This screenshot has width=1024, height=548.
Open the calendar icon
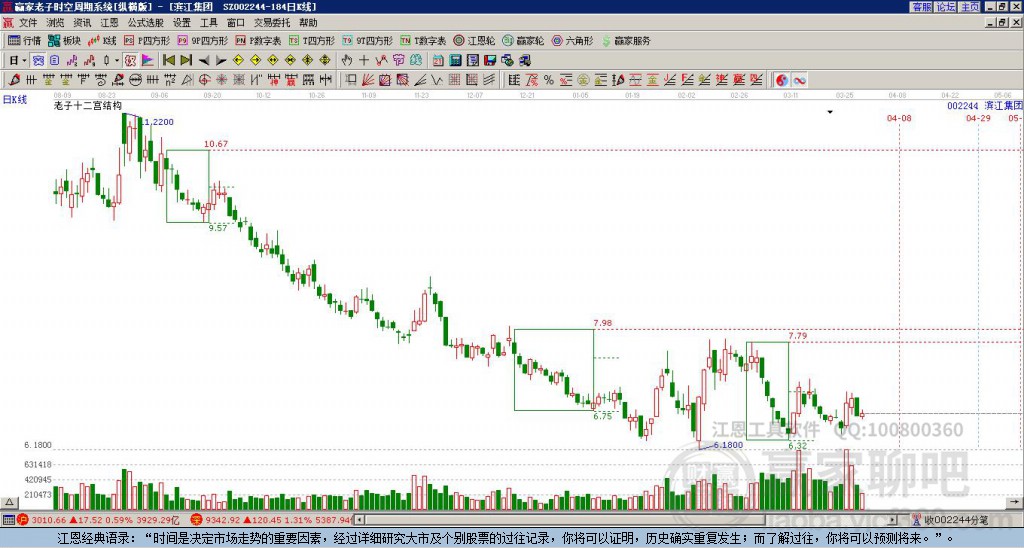tap(438, 61)
